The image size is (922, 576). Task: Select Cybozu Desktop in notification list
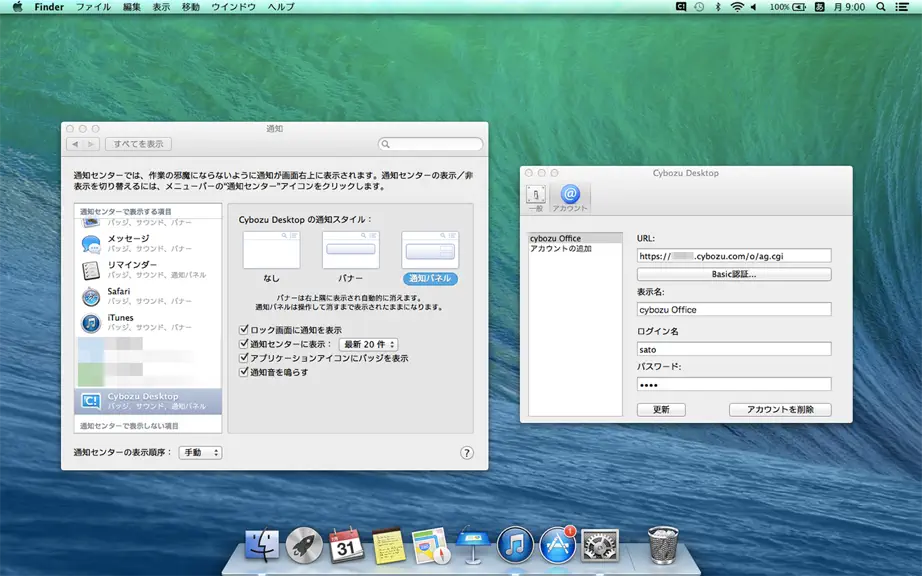148,401
